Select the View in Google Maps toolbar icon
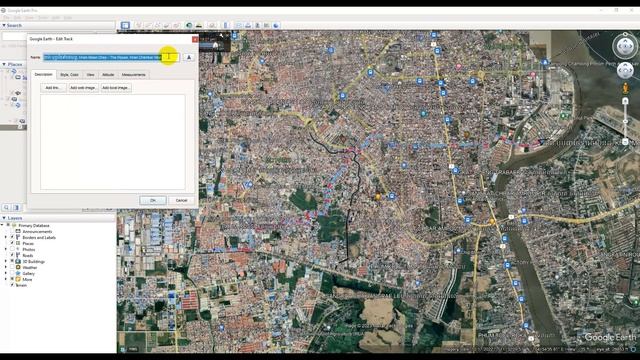640x360 pixels. pyautogui.click(x=267, y=25)
